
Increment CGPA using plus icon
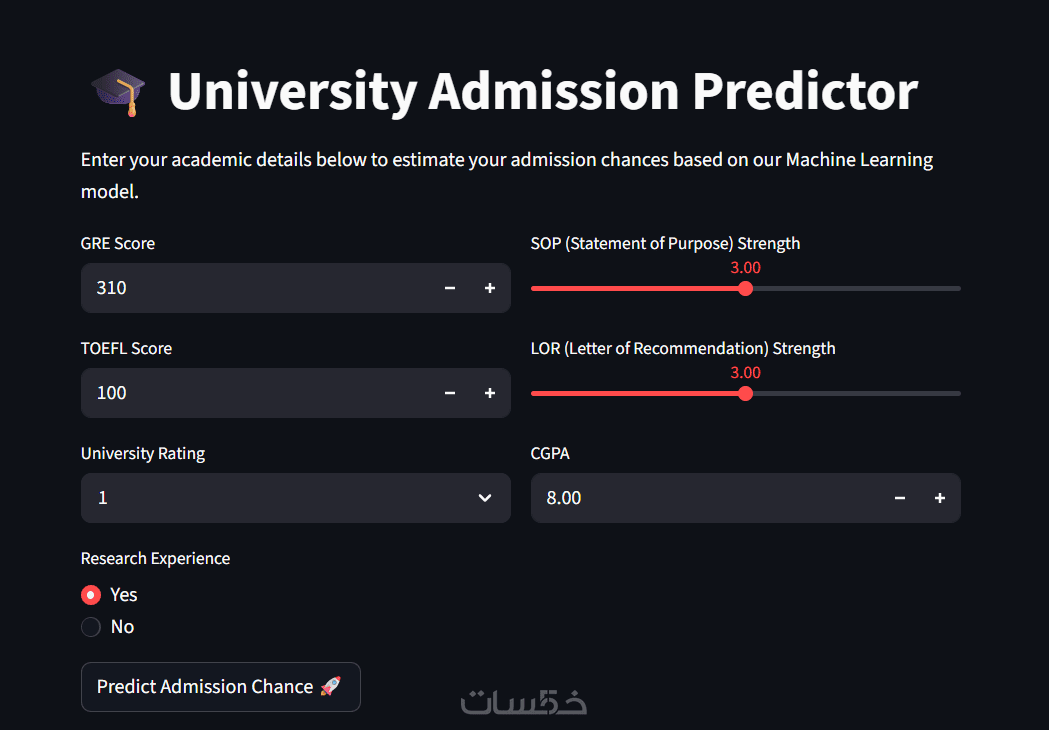point(940,498)
